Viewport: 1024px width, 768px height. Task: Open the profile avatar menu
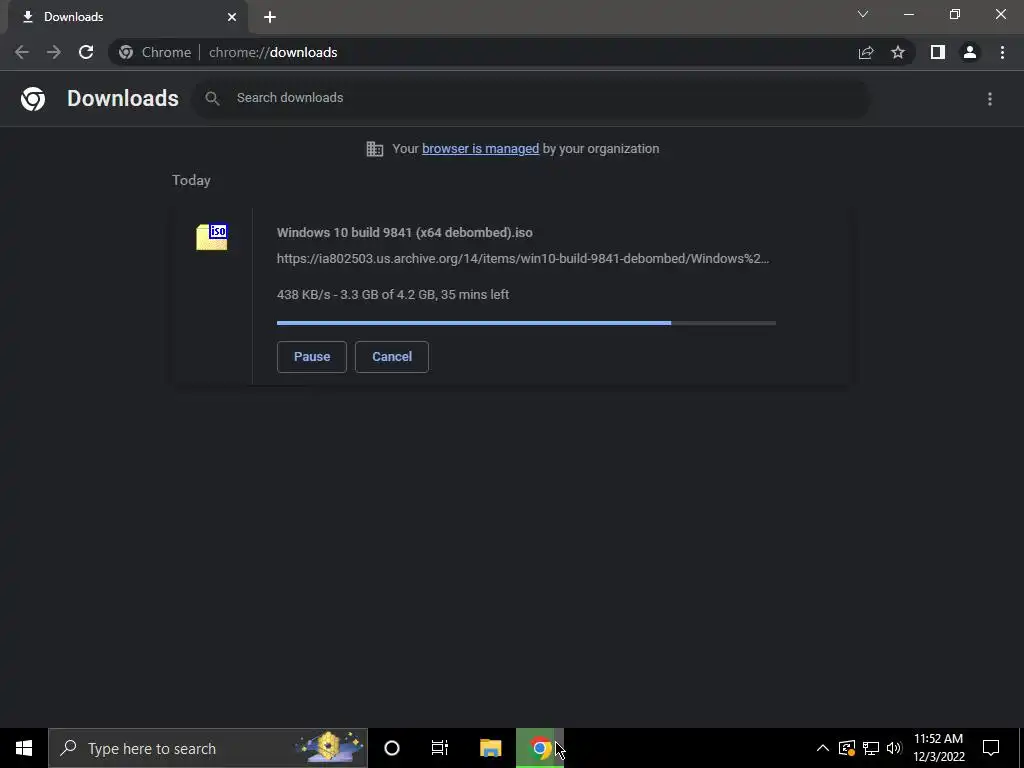pos(970,52)
